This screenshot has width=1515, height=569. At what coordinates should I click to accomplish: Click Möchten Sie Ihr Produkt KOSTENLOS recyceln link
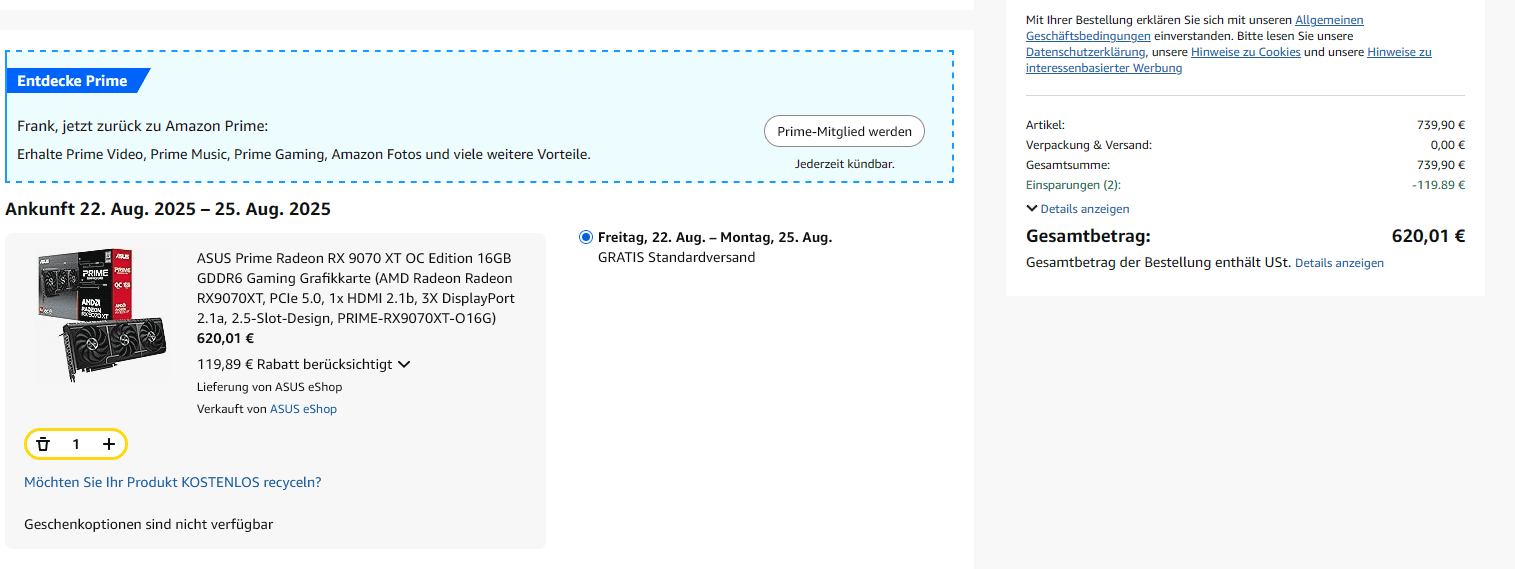pyautogui.click(x=173, y=482)
